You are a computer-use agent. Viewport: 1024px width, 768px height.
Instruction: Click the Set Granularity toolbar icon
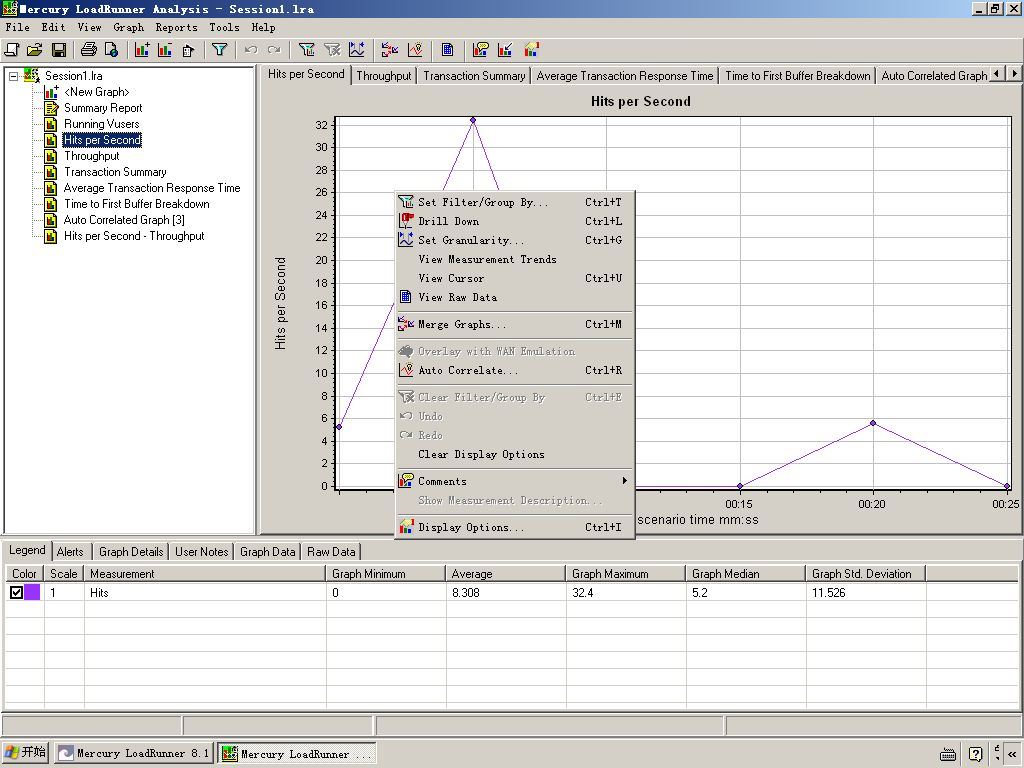(357, 50)
